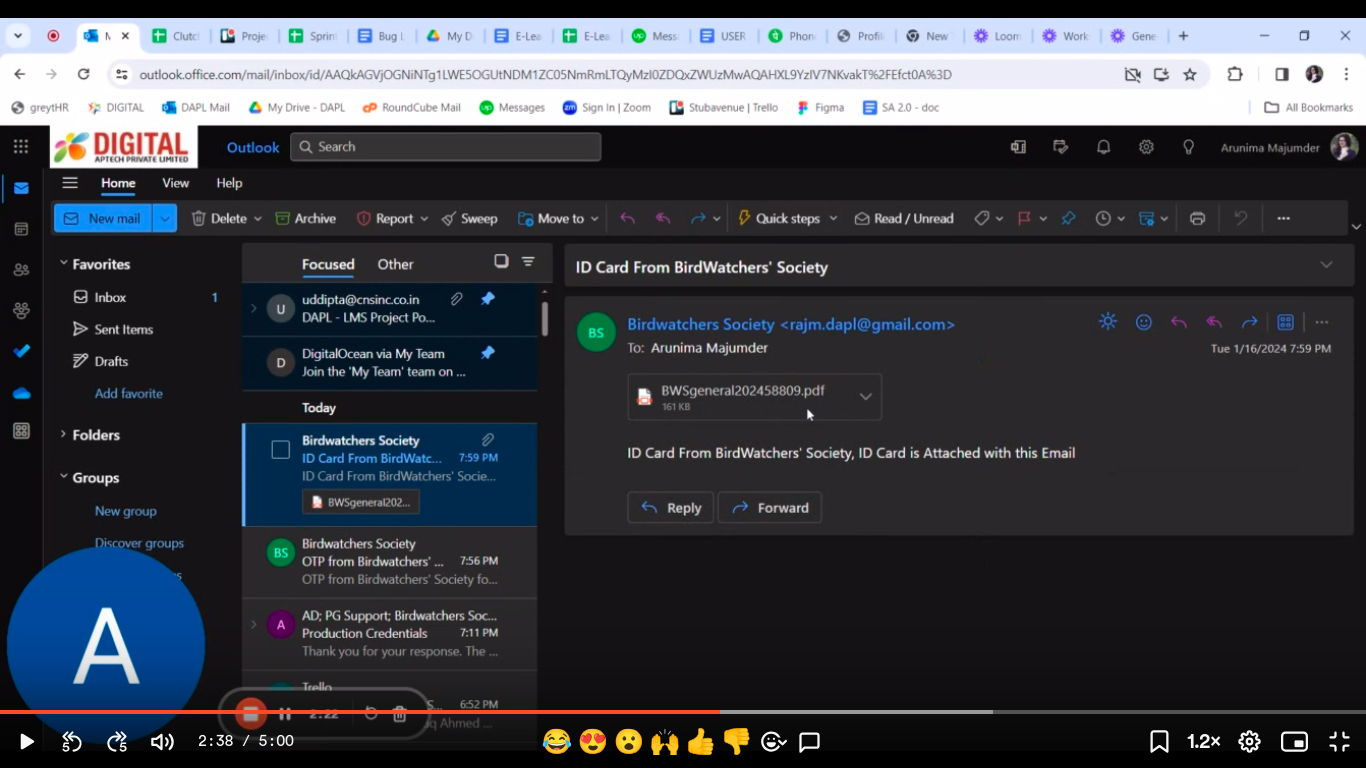
Task: Bookmark the video in the player bar
Action: 1159,741
